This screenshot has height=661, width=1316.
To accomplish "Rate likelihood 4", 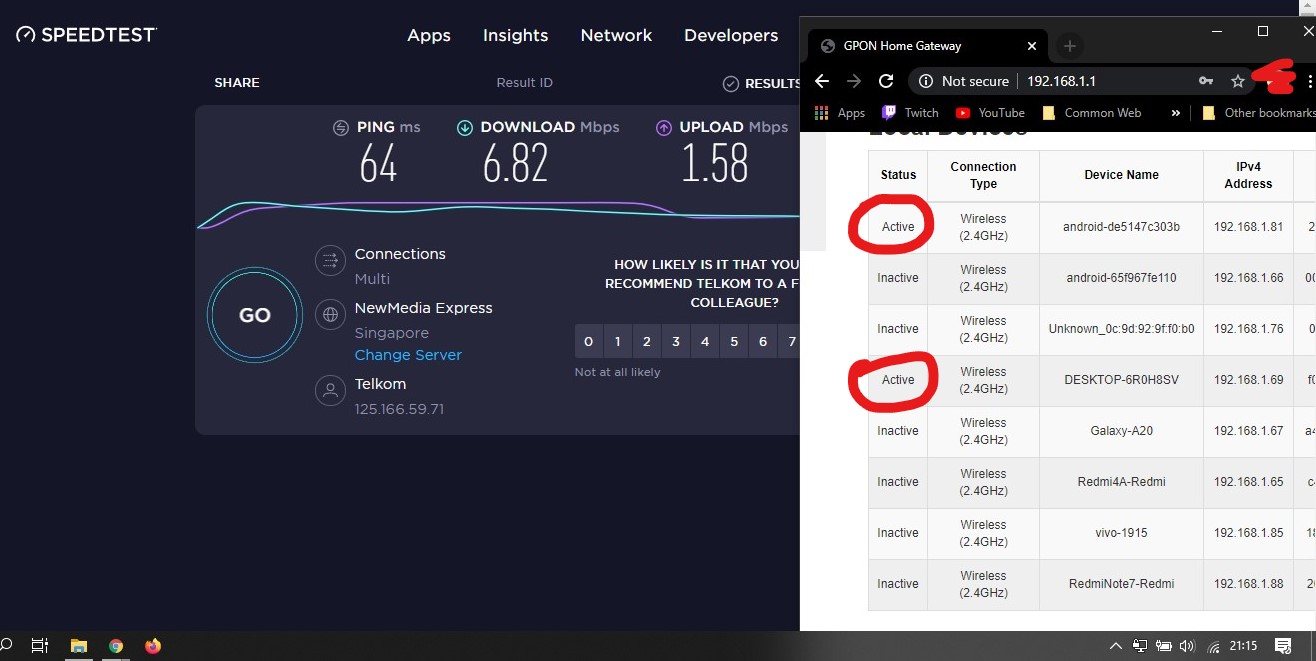I will pos(705,342).
